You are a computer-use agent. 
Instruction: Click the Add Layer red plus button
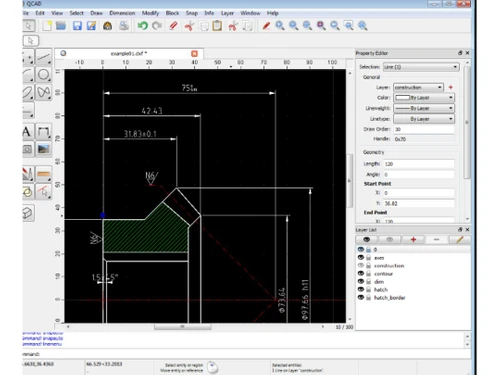coord(413,240)
